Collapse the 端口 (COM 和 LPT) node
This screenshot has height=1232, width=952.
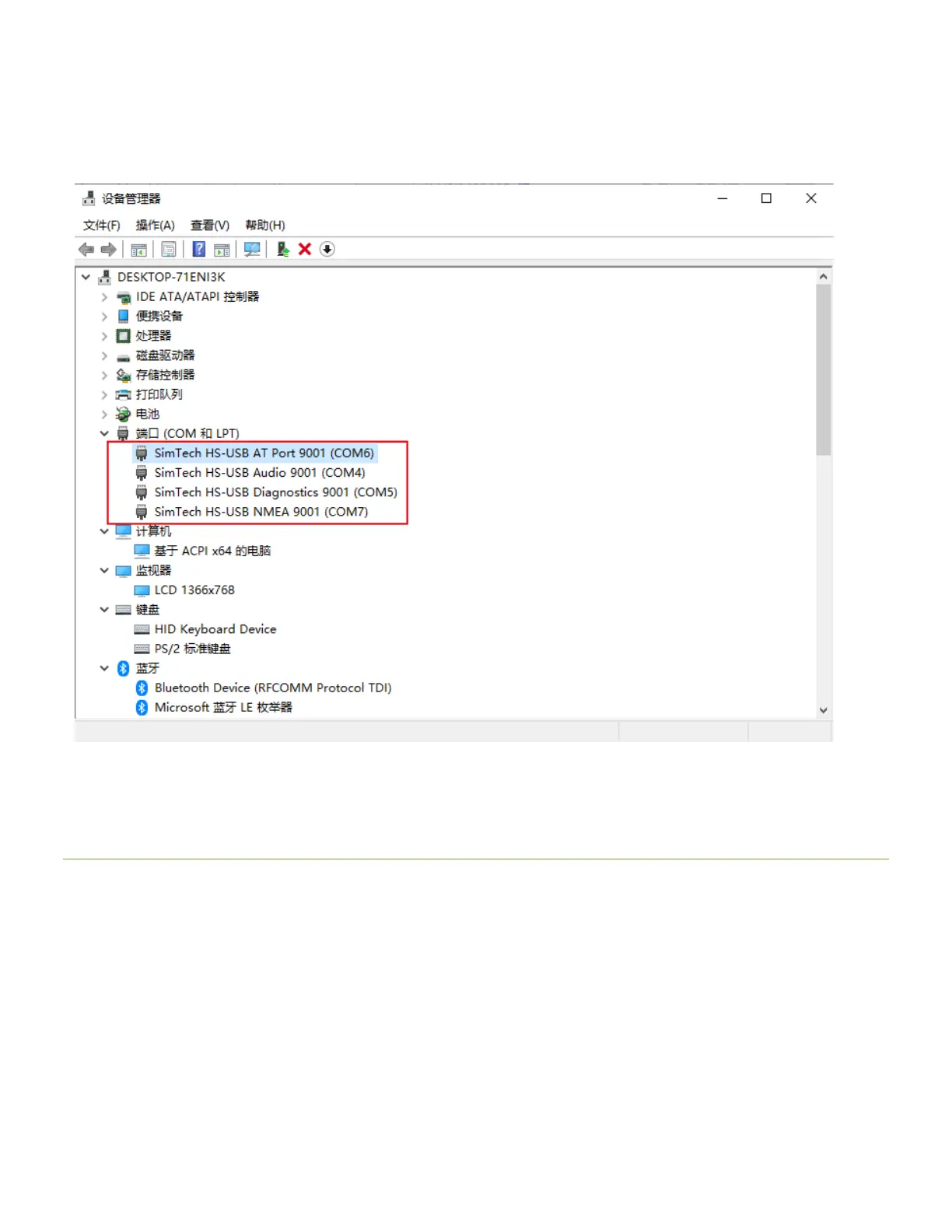coord(104,434)
